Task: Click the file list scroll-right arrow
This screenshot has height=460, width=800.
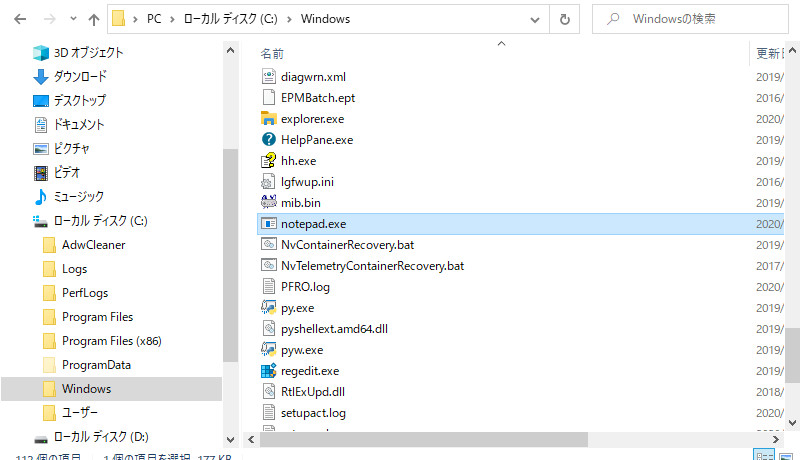Action: [x=776, y=439]
